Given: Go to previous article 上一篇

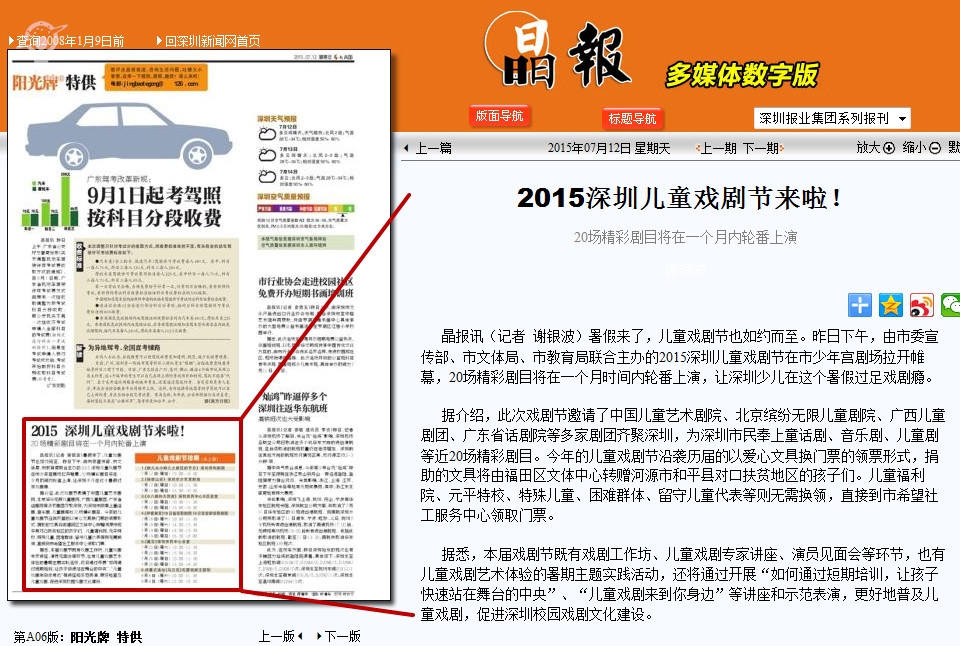Looking at the screenshot, I should tap(428, 148).
